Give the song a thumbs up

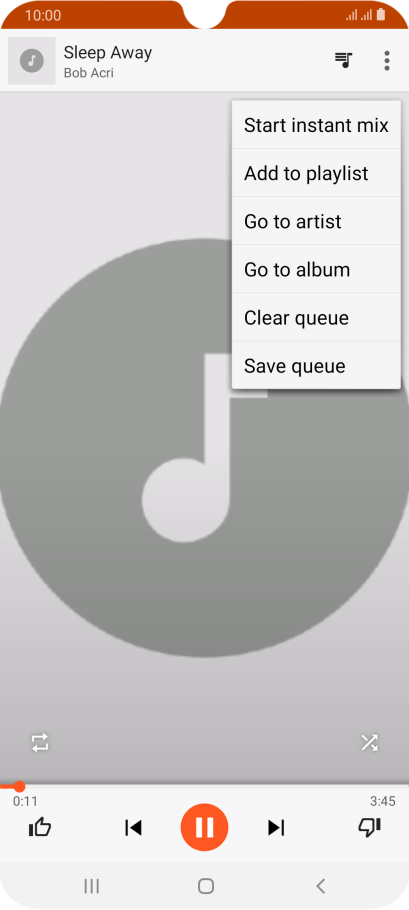coord(39,827)
